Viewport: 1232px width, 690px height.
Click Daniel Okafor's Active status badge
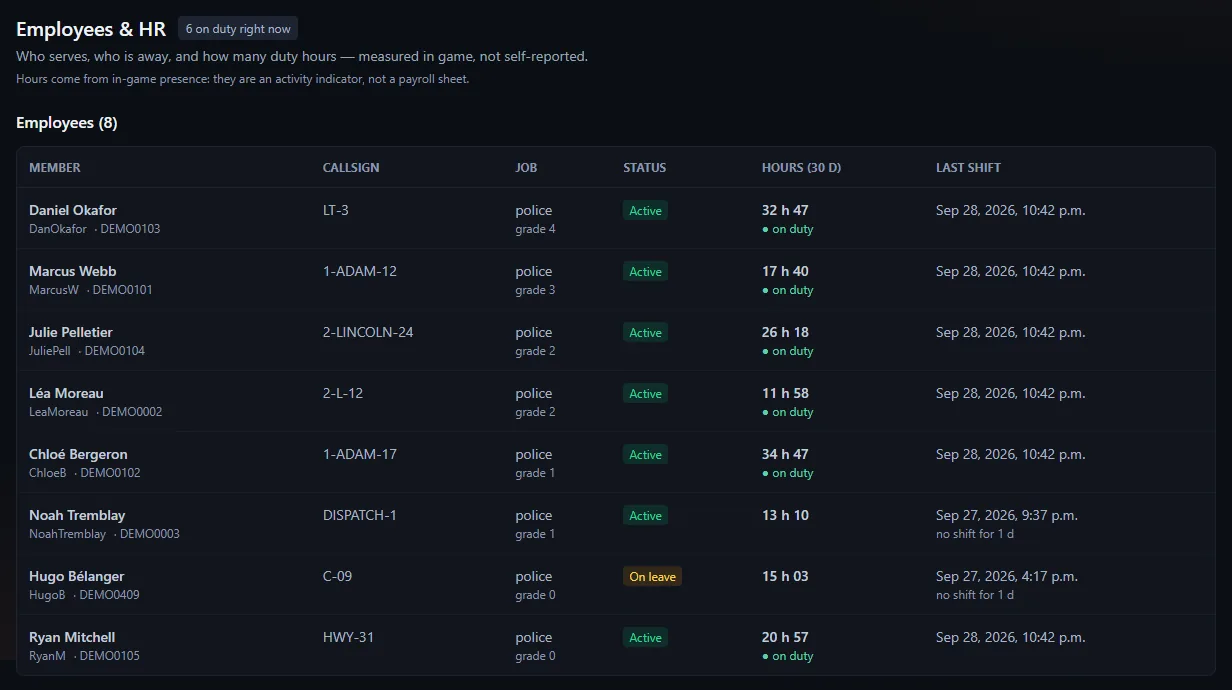click(x=645, y=211)
